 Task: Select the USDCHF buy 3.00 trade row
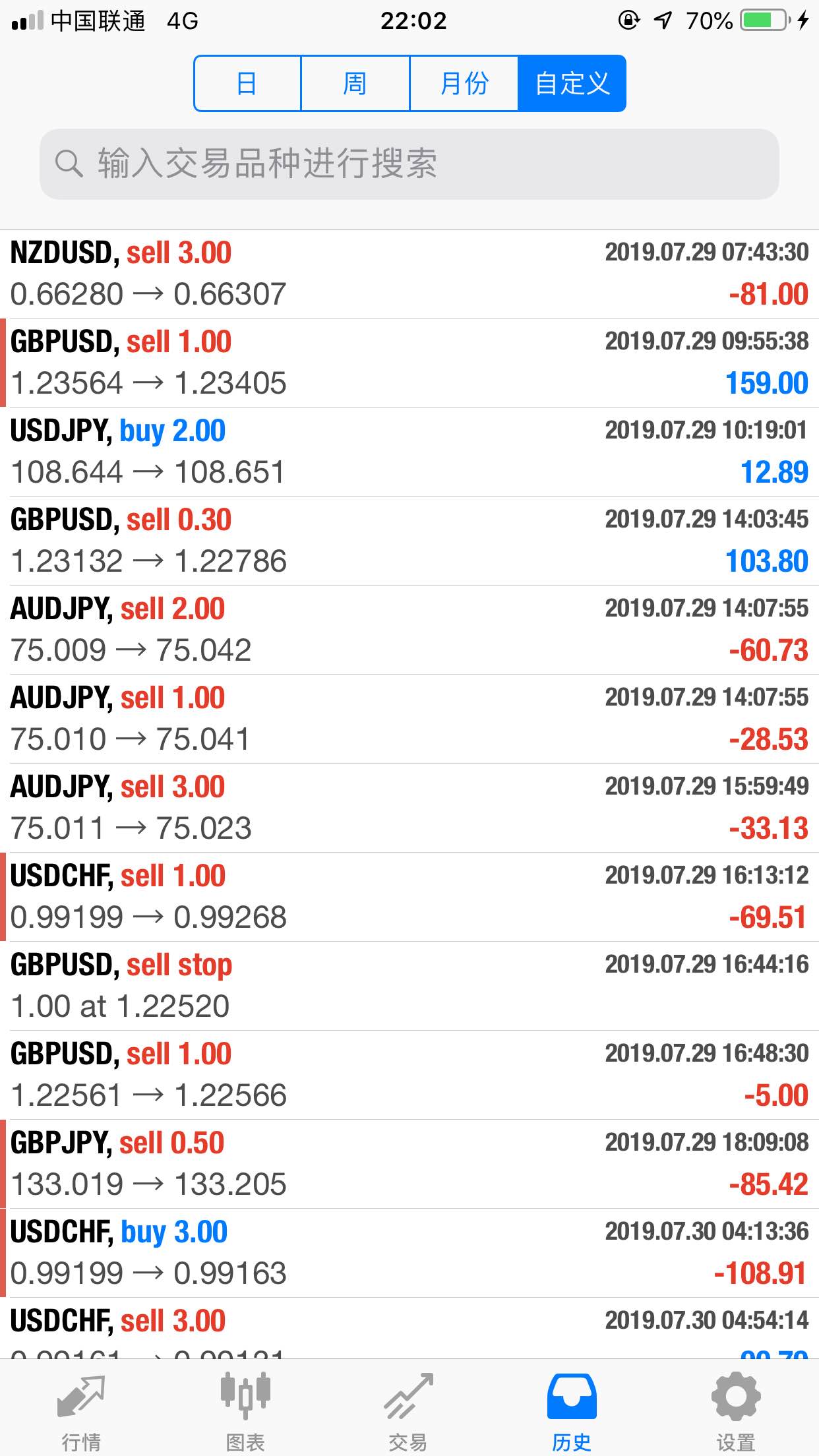409,1254
